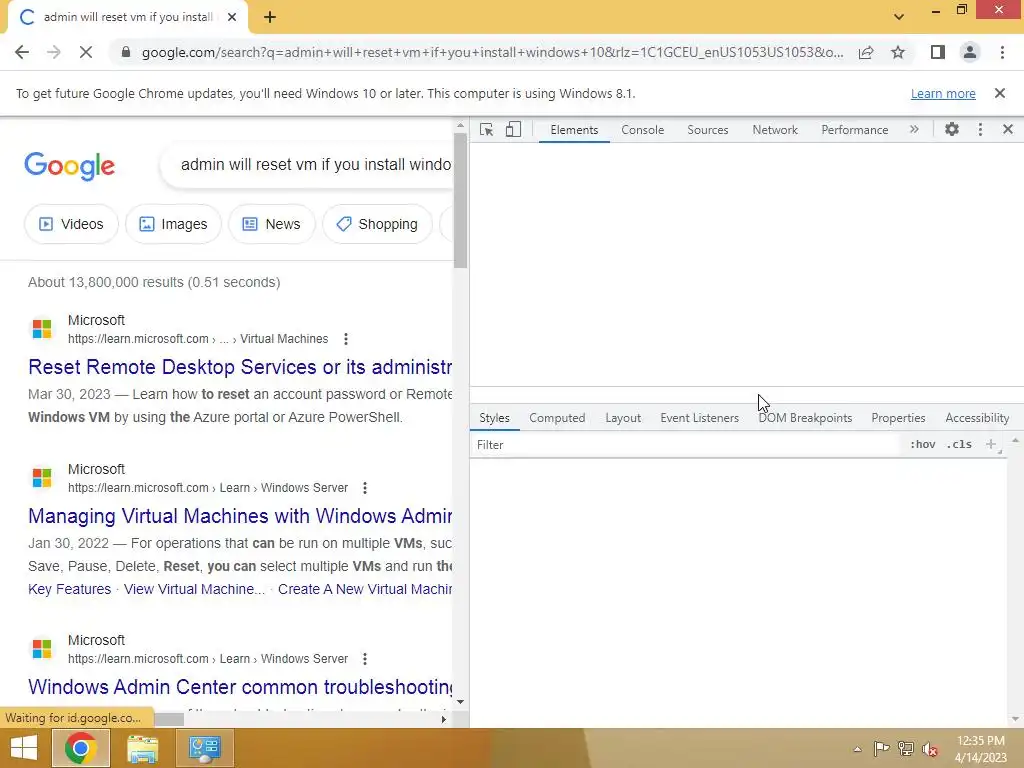Open the Layout tab
Viewport: 1024px width, 768px height.
click(623, 418)
